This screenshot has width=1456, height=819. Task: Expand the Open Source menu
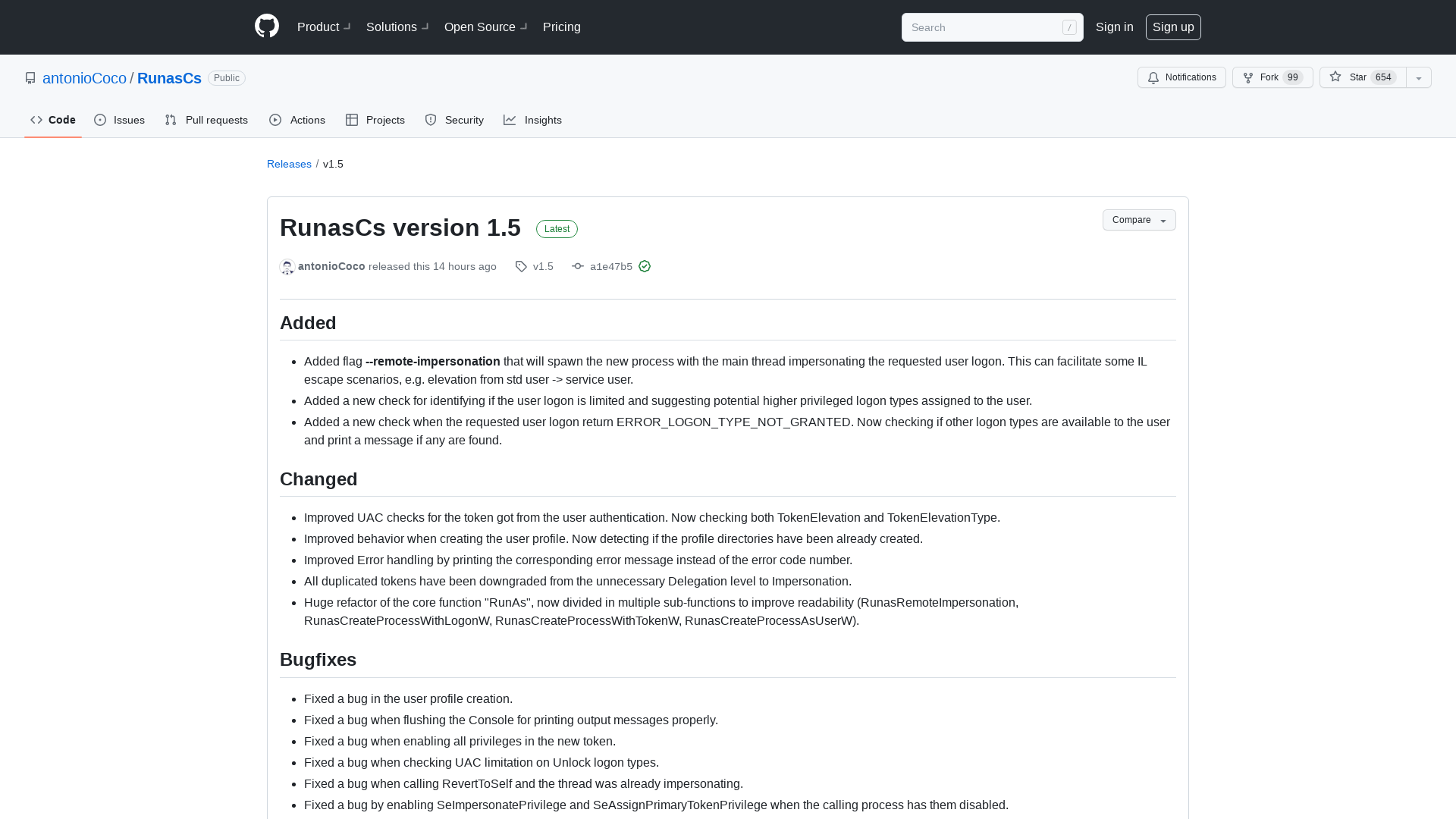(486, 27)
